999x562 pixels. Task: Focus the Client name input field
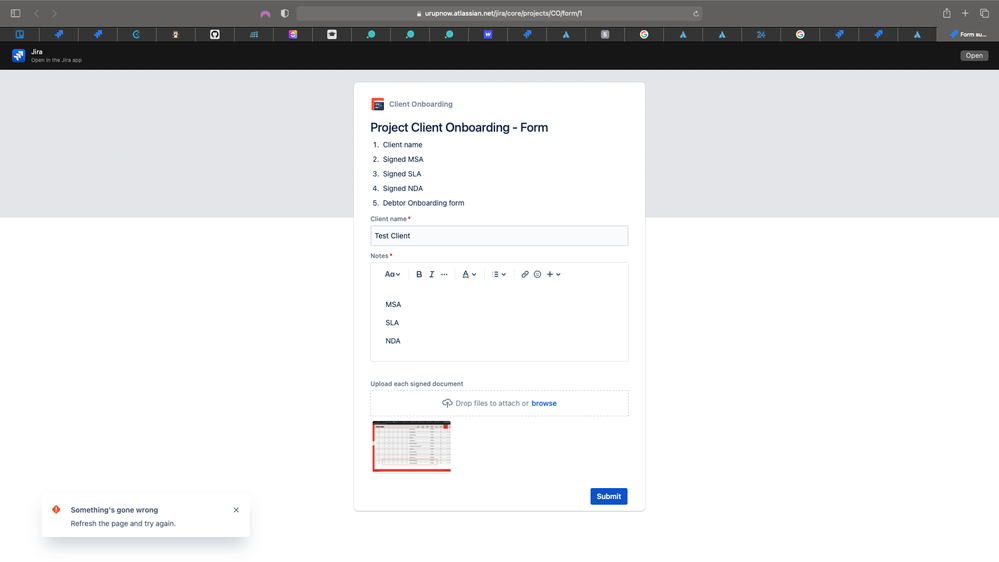(x=500, y=236)
